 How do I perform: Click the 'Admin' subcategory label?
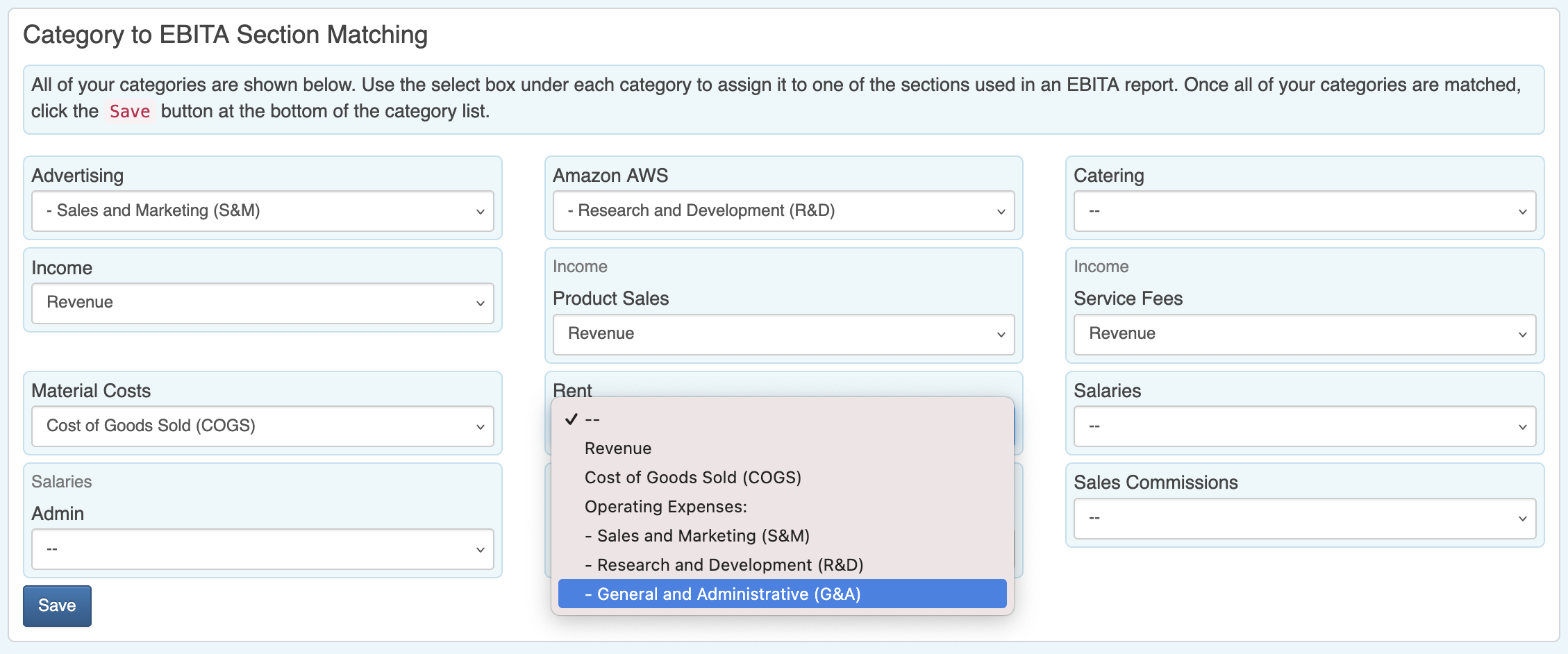point(58,514)
